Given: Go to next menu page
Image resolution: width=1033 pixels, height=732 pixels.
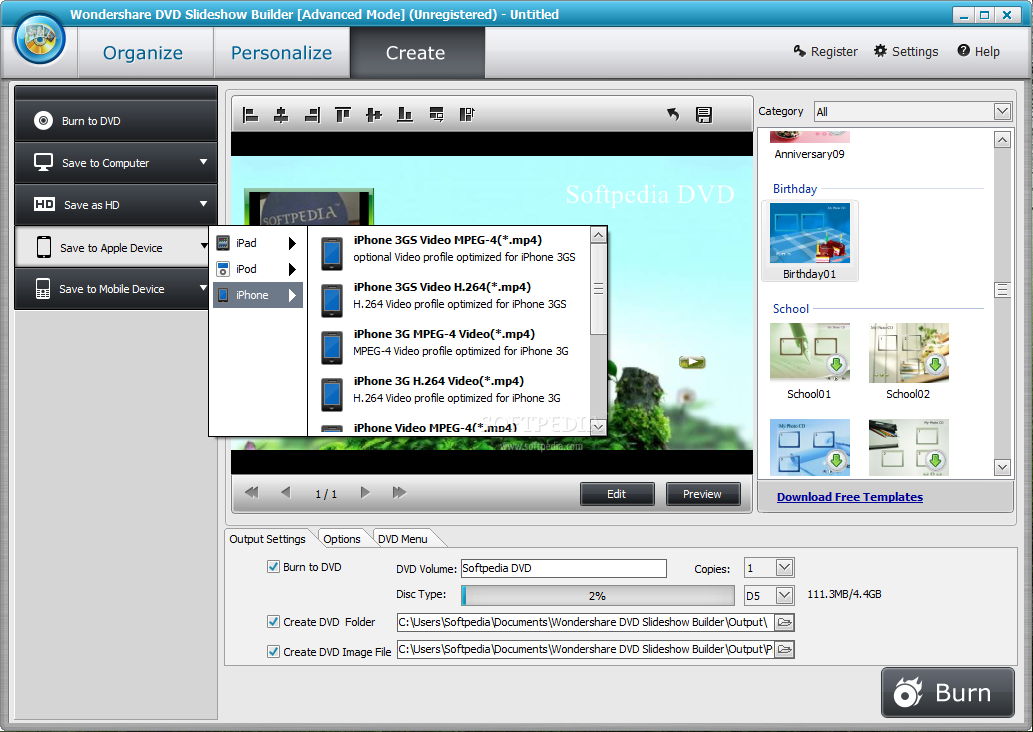Looking at the screenshot, I should [x=365, y=492].
